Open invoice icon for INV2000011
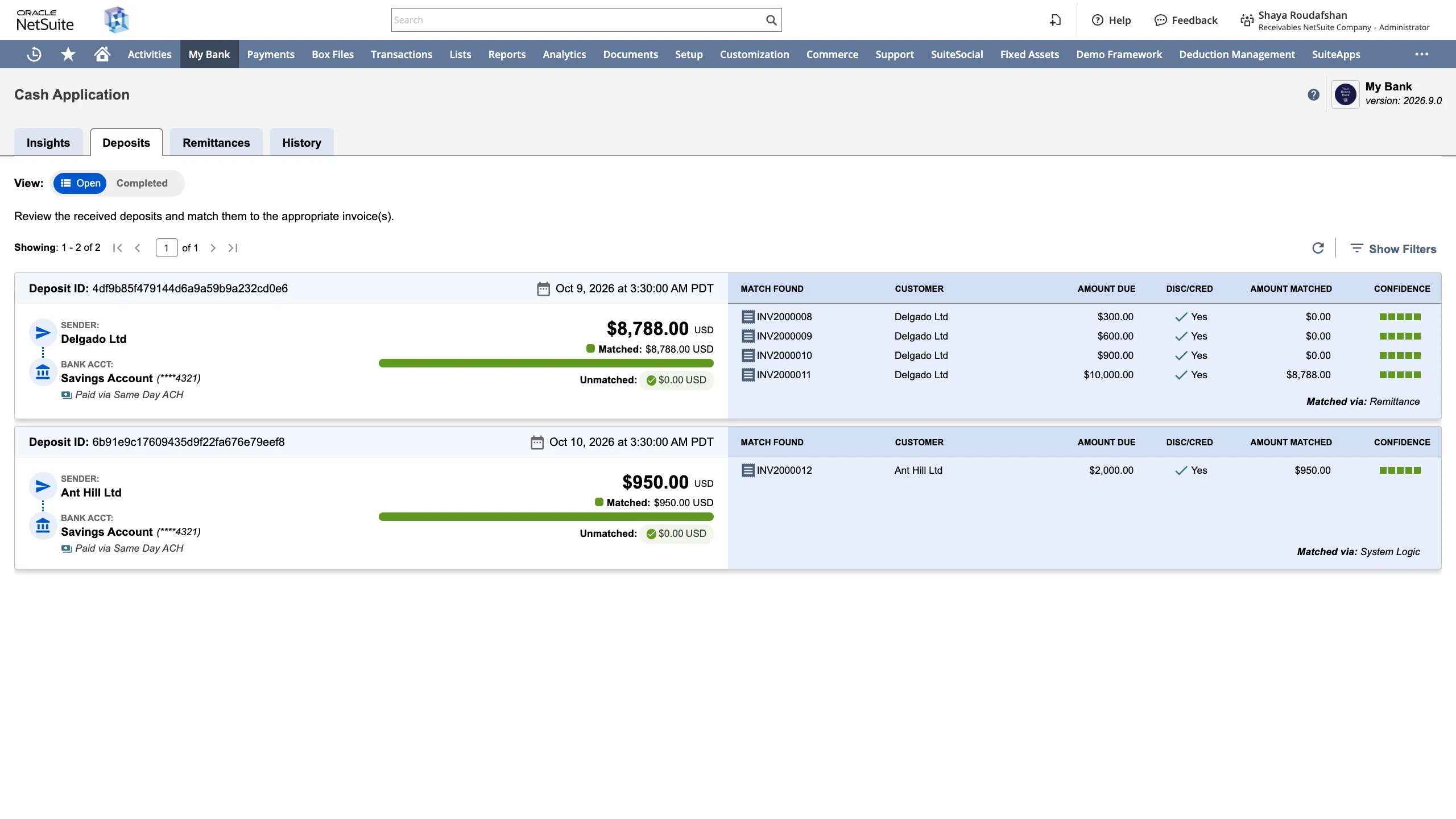The width and height of the screenshot is (1456, 819). (748, 375)
